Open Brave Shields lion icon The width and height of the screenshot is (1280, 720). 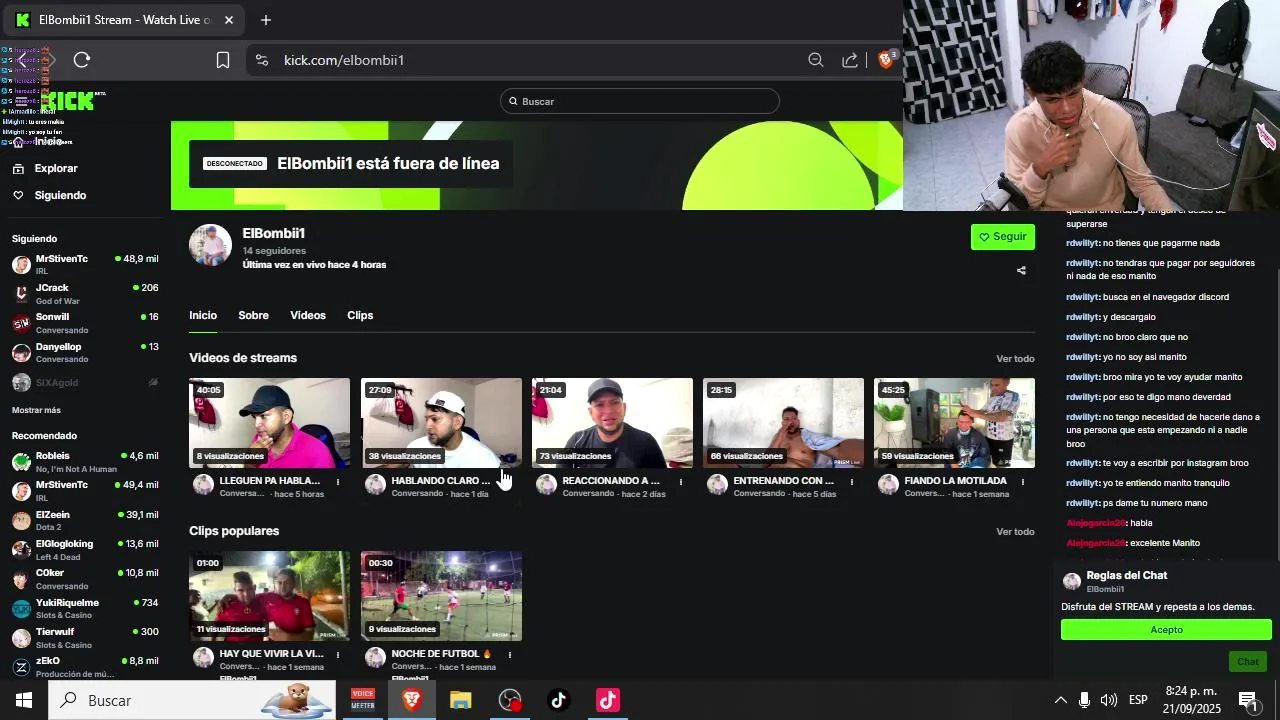pyautogui.click(x=886, y=60)
